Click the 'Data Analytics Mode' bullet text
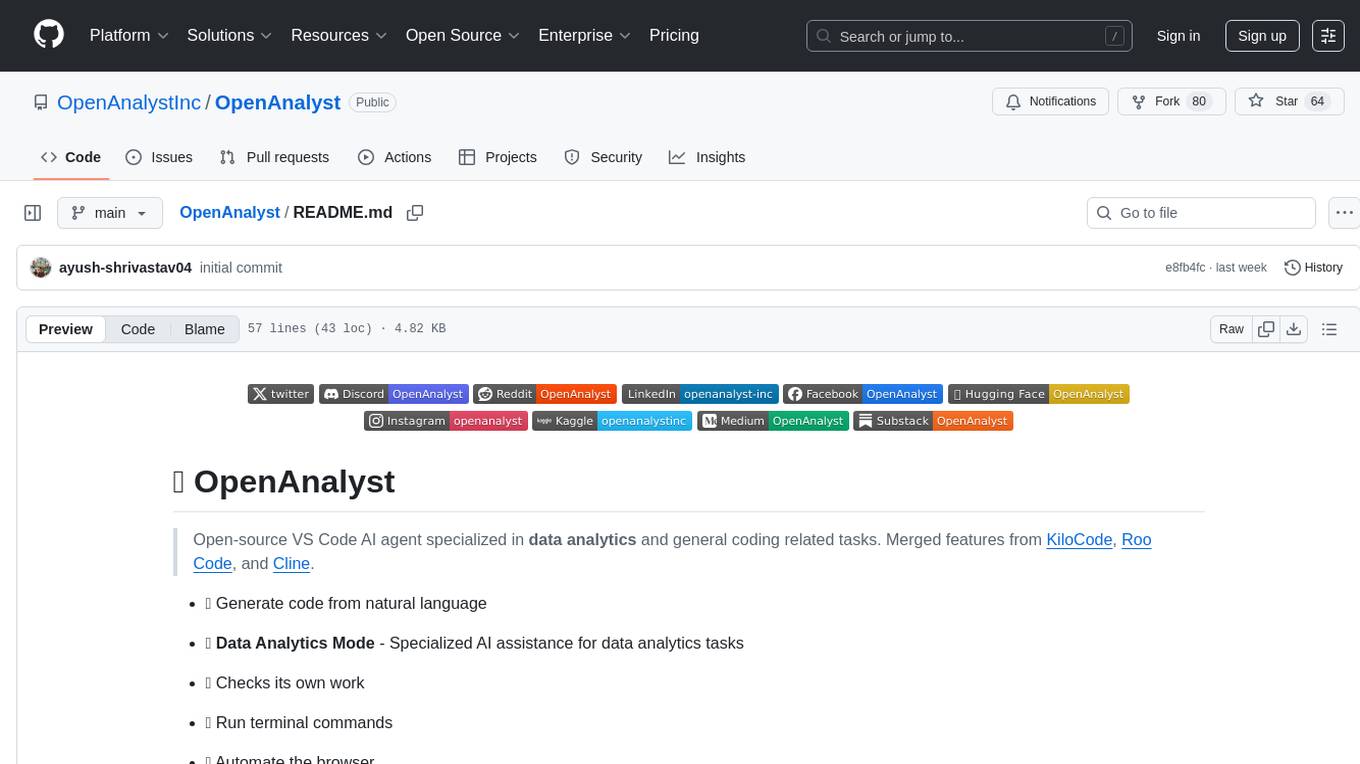This screenshot has width=1360, height=764. click(x=295, y=643)
